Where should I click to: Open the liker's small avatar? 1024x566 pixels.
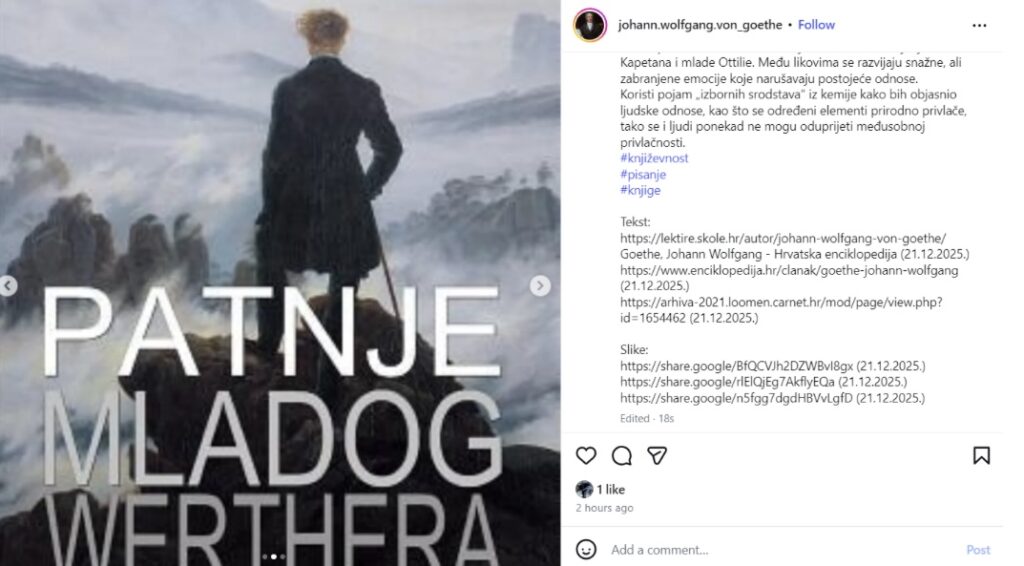(x=584, y=489)
